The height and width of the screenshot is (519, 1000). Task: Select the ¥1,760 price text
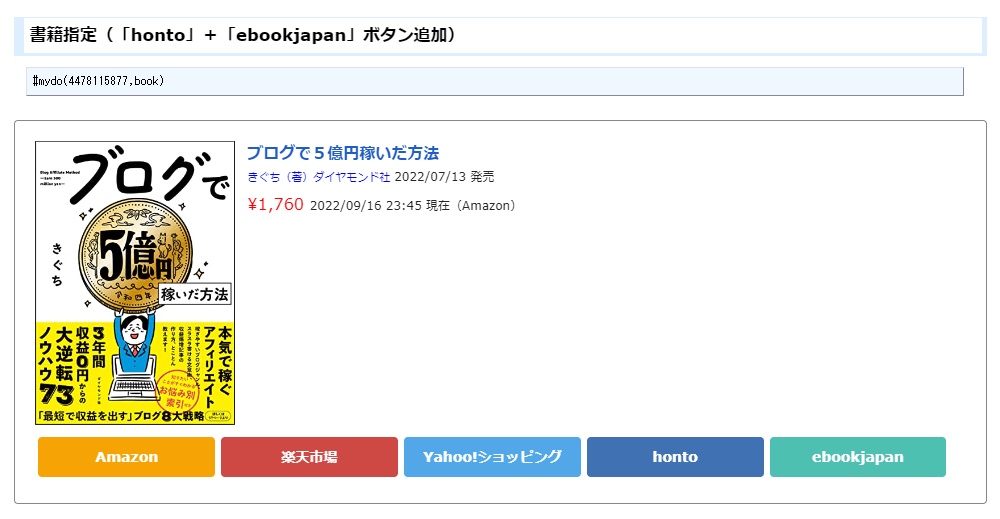pos(276,204)
